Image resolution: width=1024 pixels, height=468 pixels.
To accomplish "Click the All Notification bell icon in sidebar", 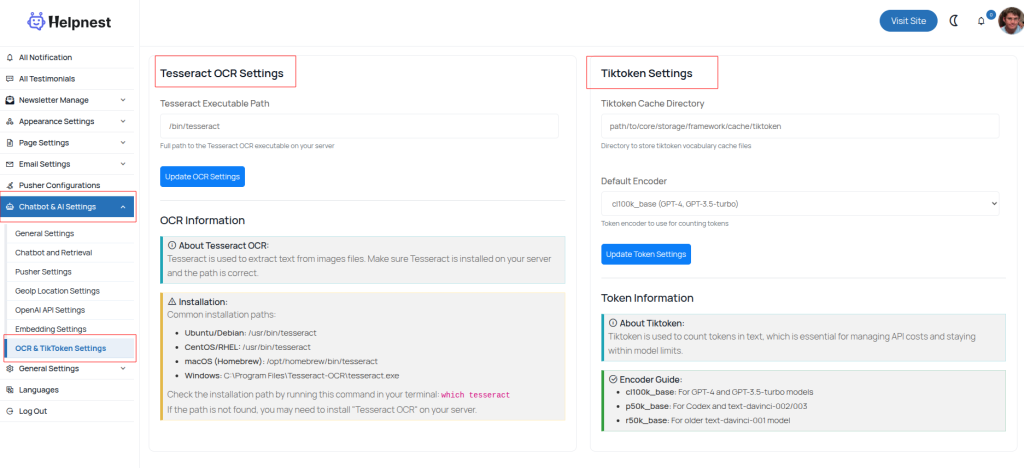I will 10,58.
